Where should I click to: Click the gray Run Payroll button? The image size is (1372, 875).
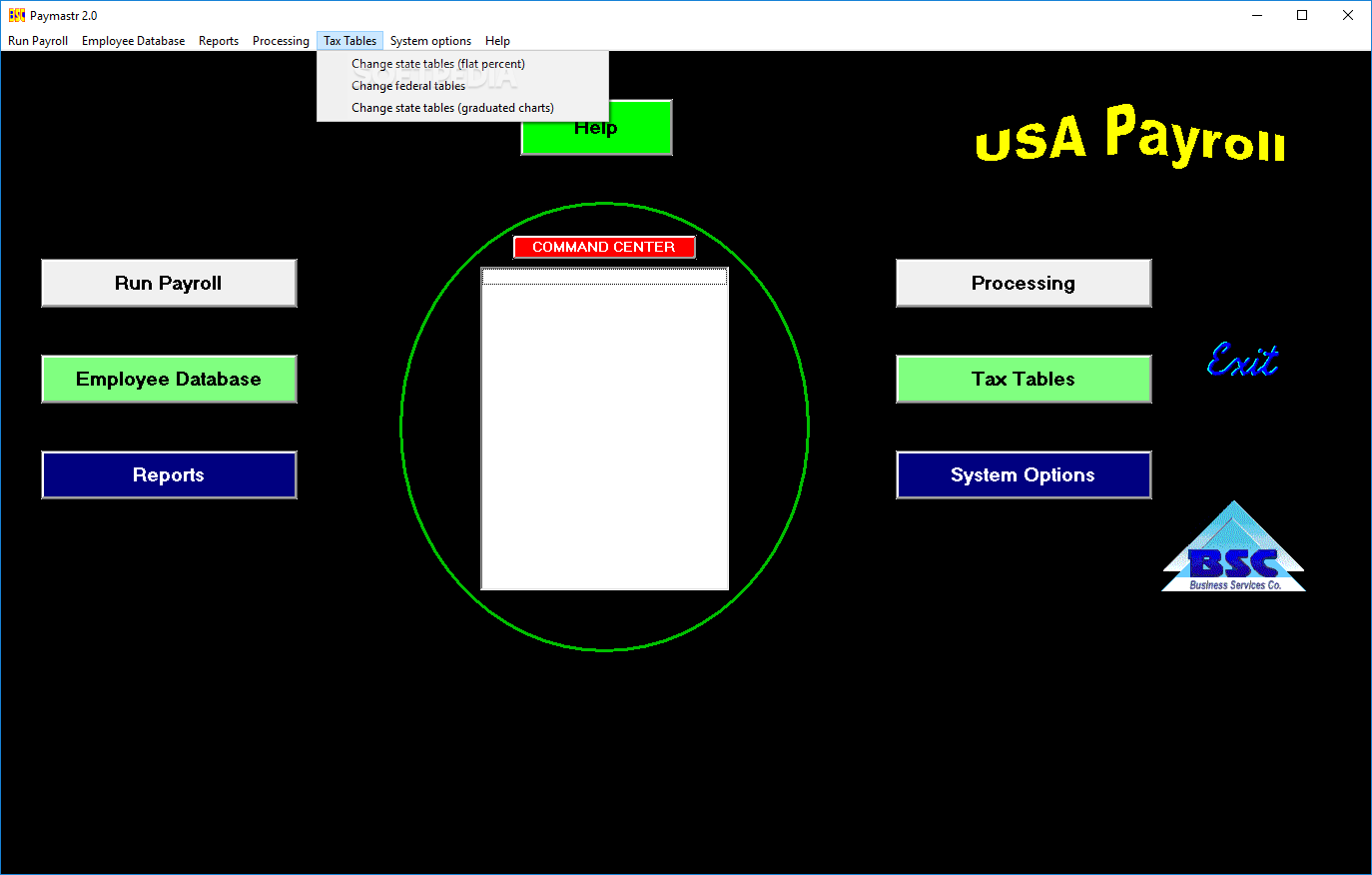click(169, 283)
